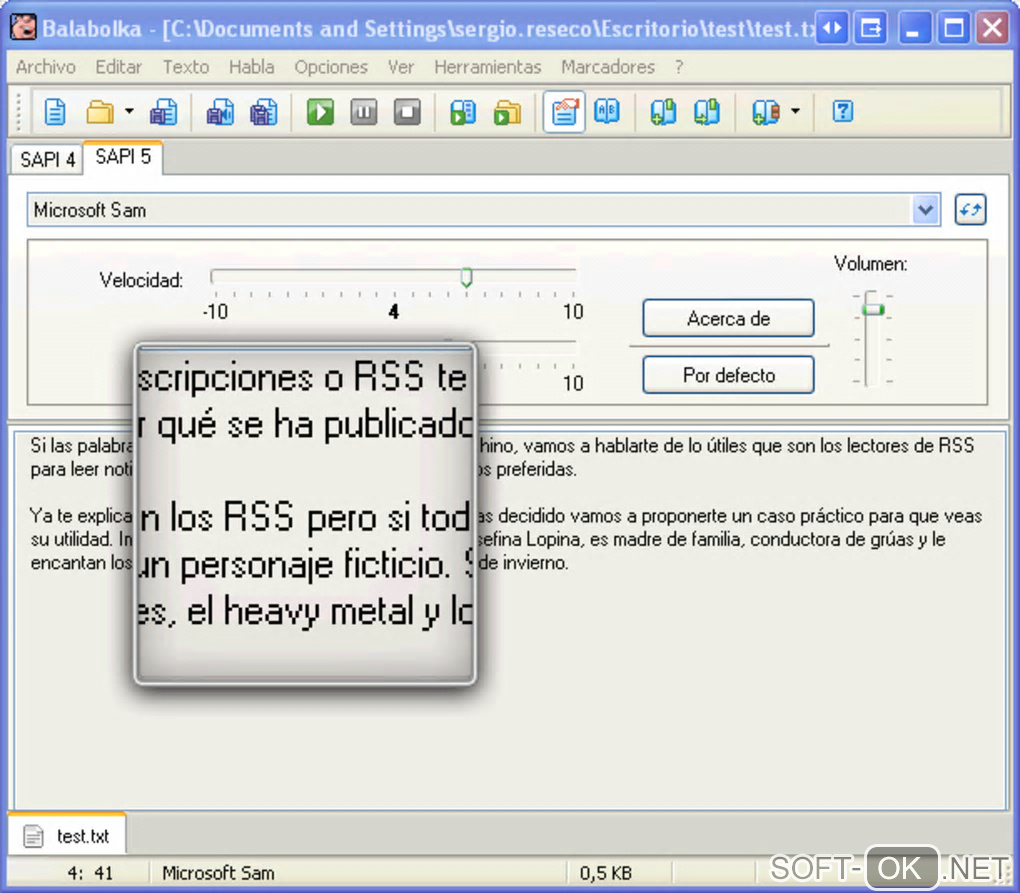Open the Herramientas menu
The width and height of the screenshot is (1020, 893).
tap(487, 67)
